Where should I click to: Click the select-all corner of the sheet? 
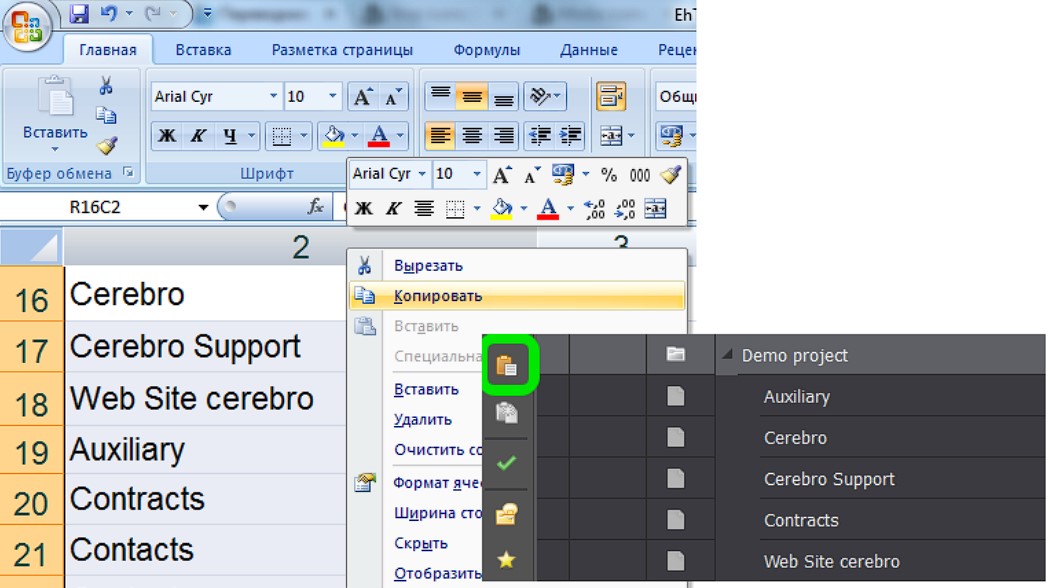click(x=32, y=247)
